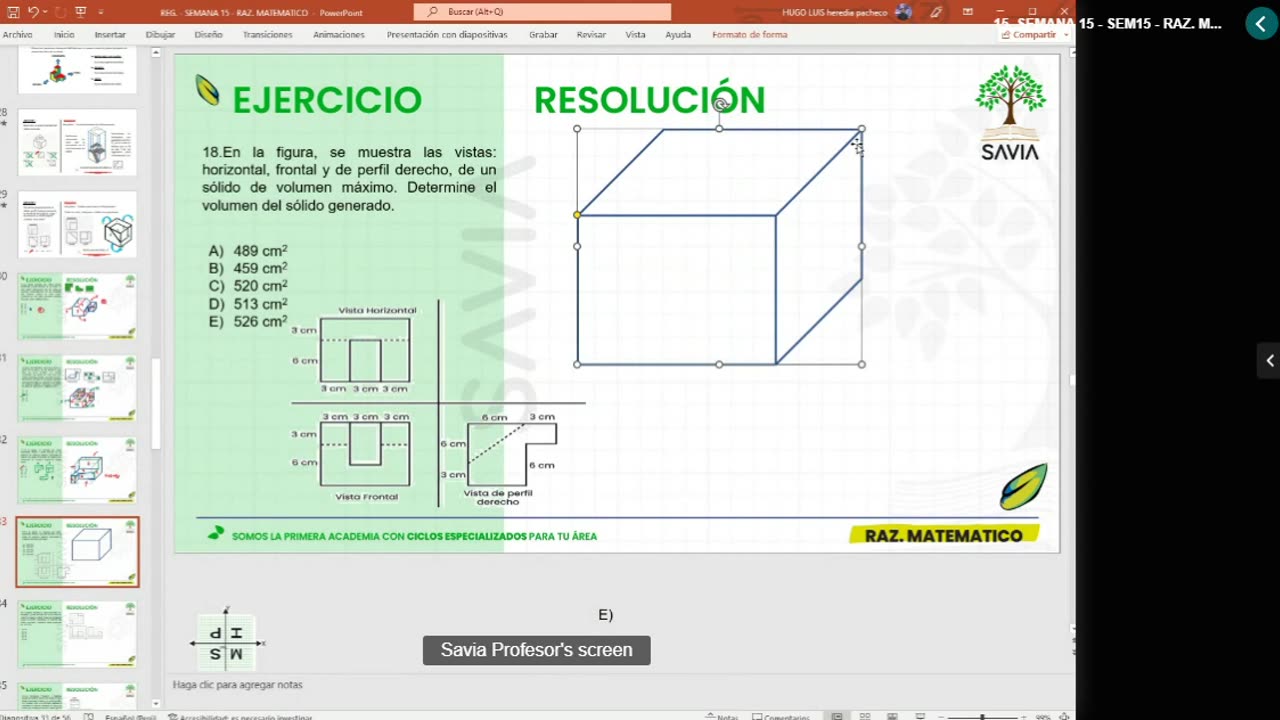Open the Presentación con diapositivas tab
Image resolution: width=1280 pixels, height=720 pixels.
coord(447,34)
